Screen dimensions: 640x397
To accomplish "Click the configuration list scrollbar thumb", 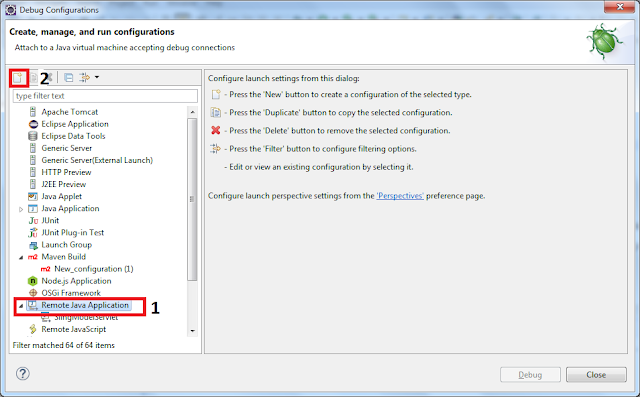I will point(192,199).
